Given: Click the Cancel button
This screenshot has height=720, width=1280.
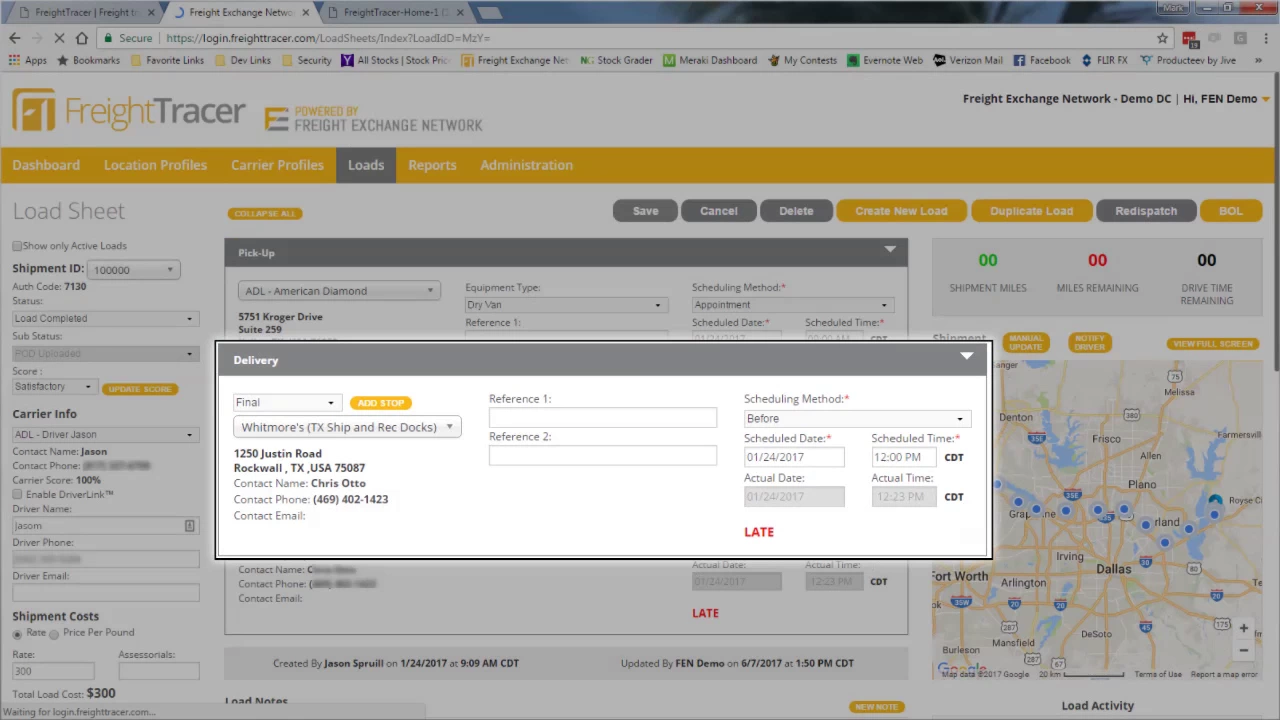Looking at the screenshot, I should 718,211.
